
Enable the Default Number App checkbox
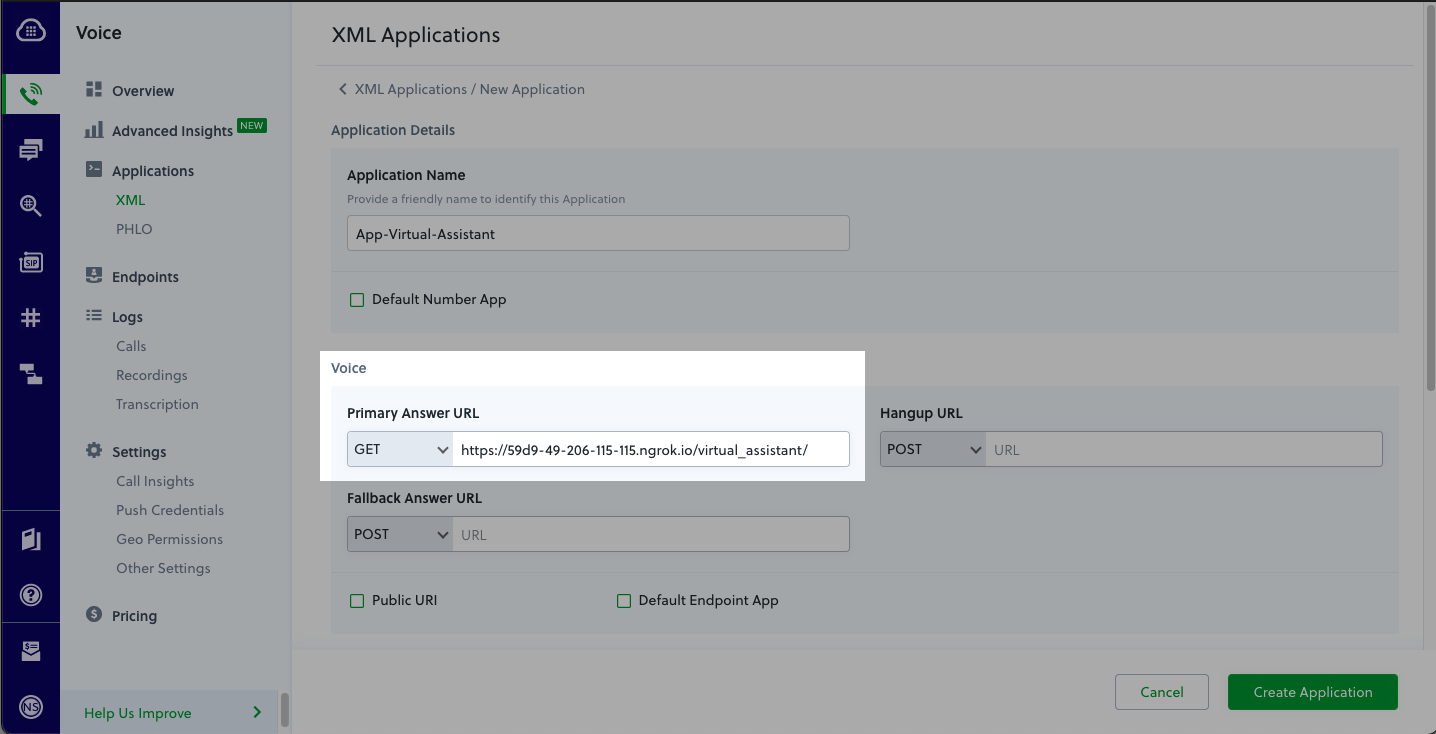click(x=357, y=299)
